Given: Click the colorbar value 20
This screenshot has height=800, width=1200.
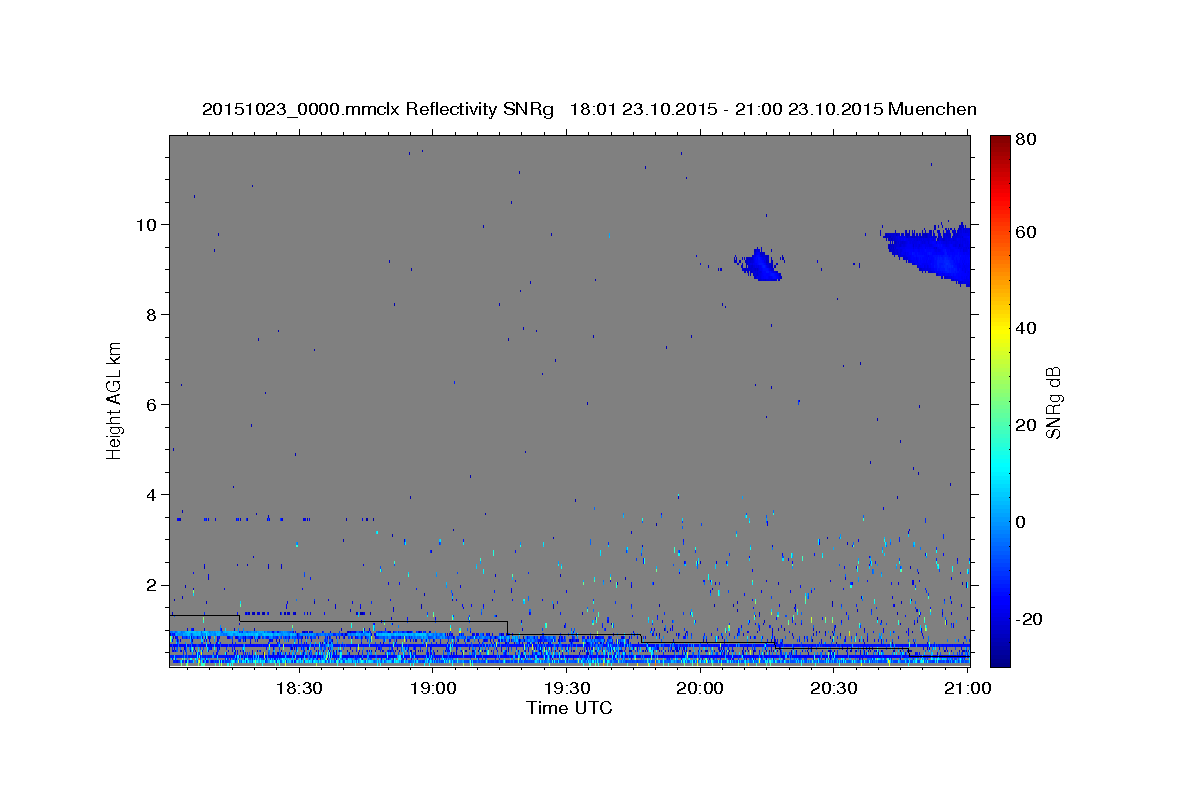Looking at the screenshot, I should click(1027, 425).
